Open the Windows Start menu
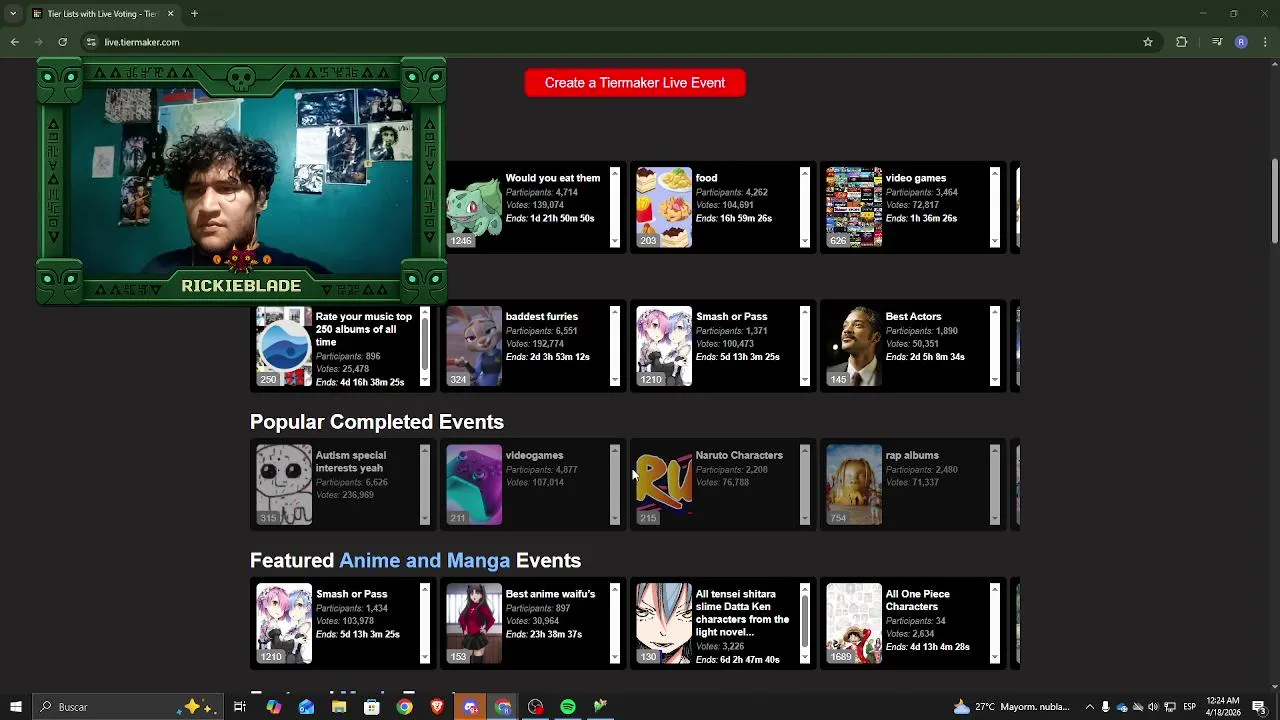This screenshot has height=720, width=1280. (x=16, y=707)
